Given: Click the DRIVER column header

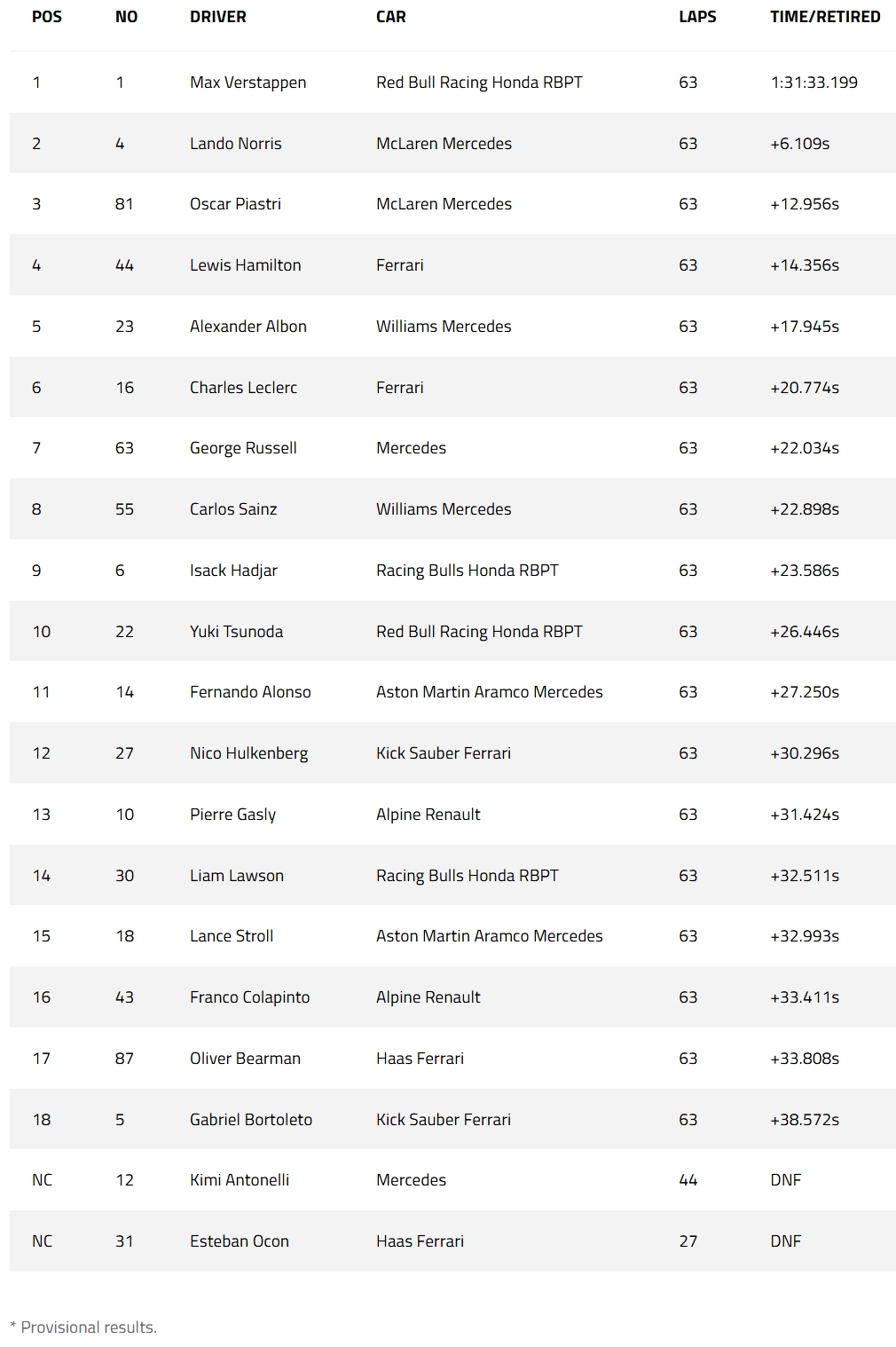Looking at the screenshot, I should tap(218, 17).
